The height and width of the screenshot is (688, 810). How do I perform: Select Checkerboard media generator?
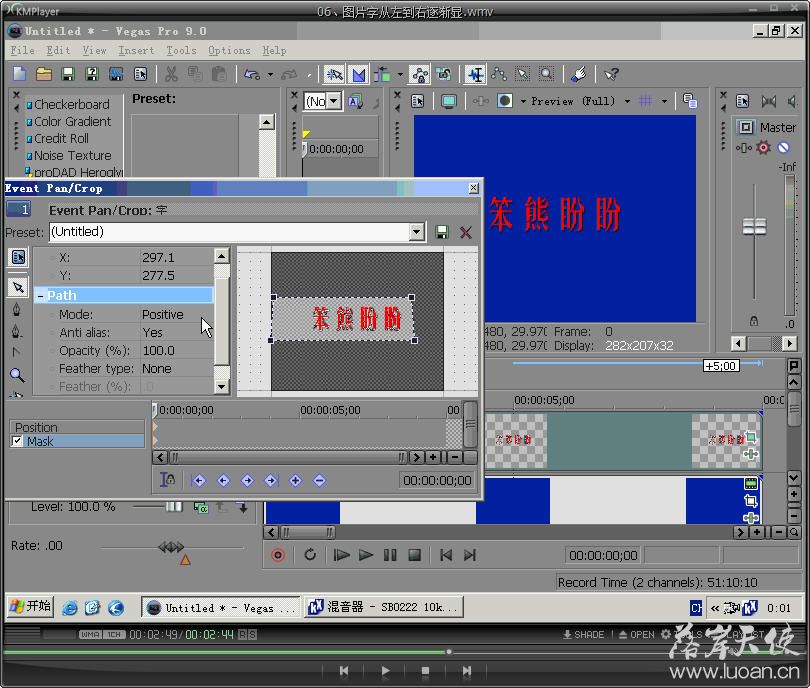72,104
